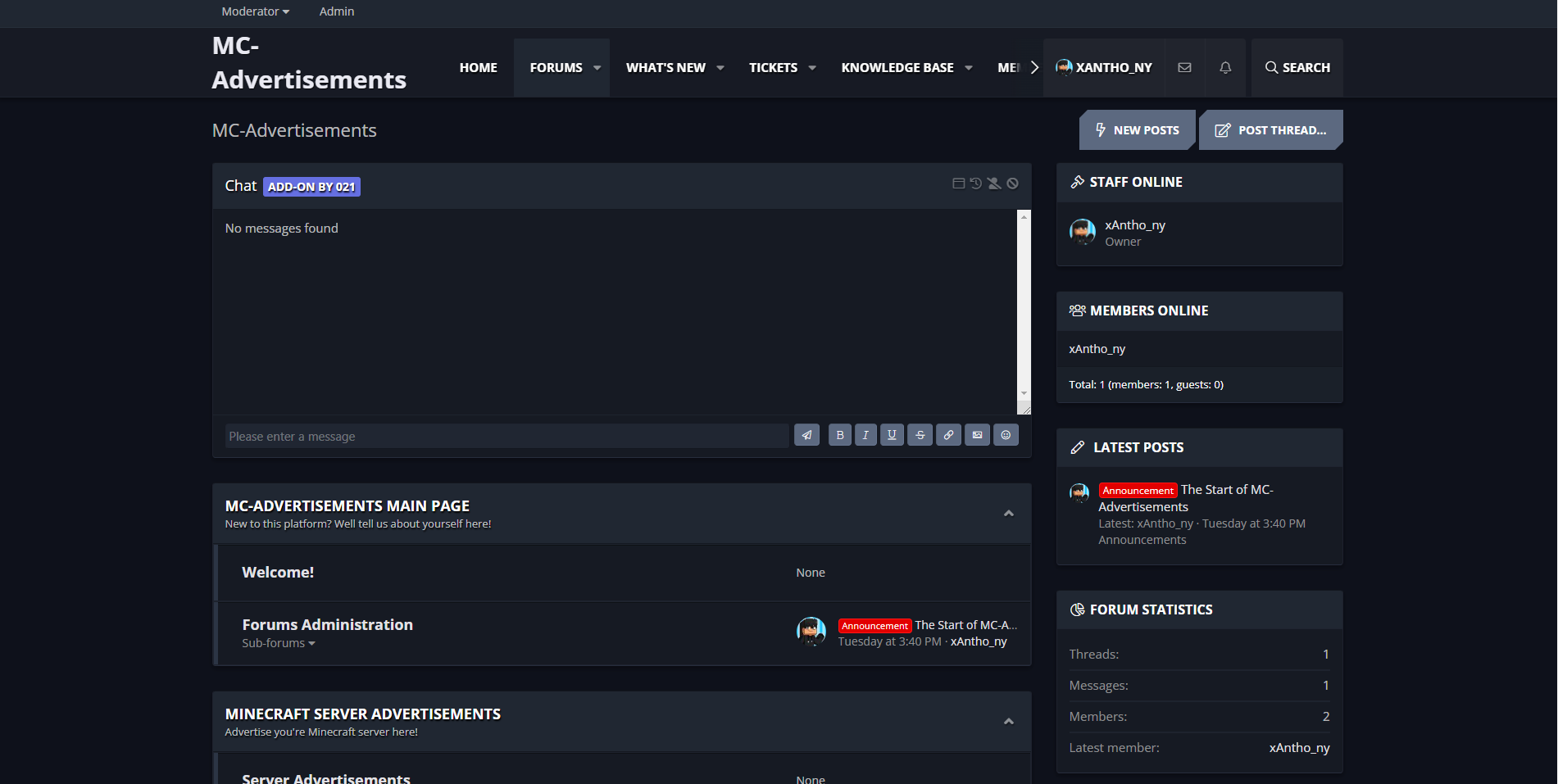Click avatar in Latest Posts widget
The width and height of the screenshot is (1558, 784).
pyautogui.click(x=1079, y=492)
